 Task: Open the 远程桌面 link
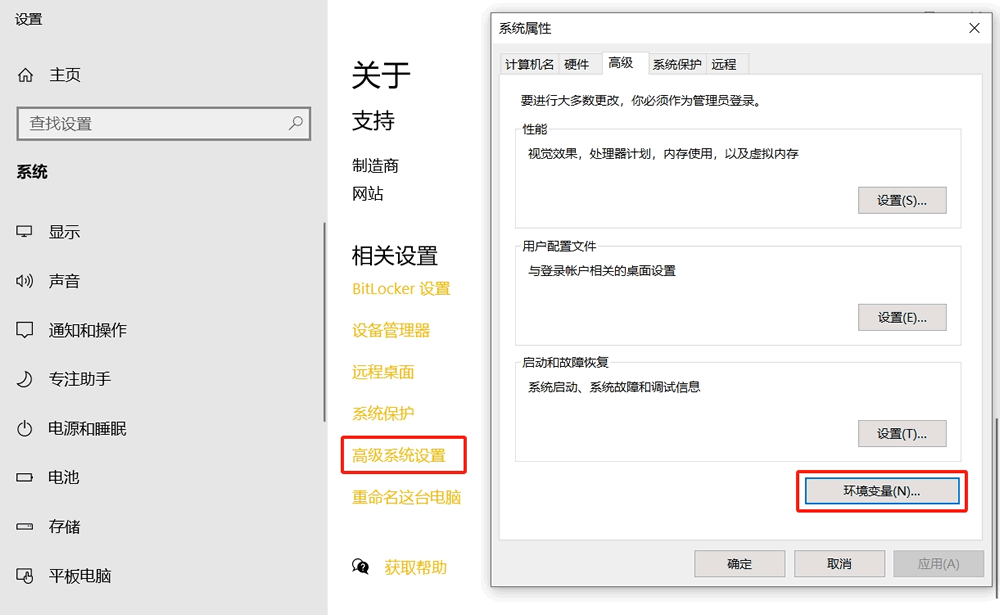click(381, 371)
